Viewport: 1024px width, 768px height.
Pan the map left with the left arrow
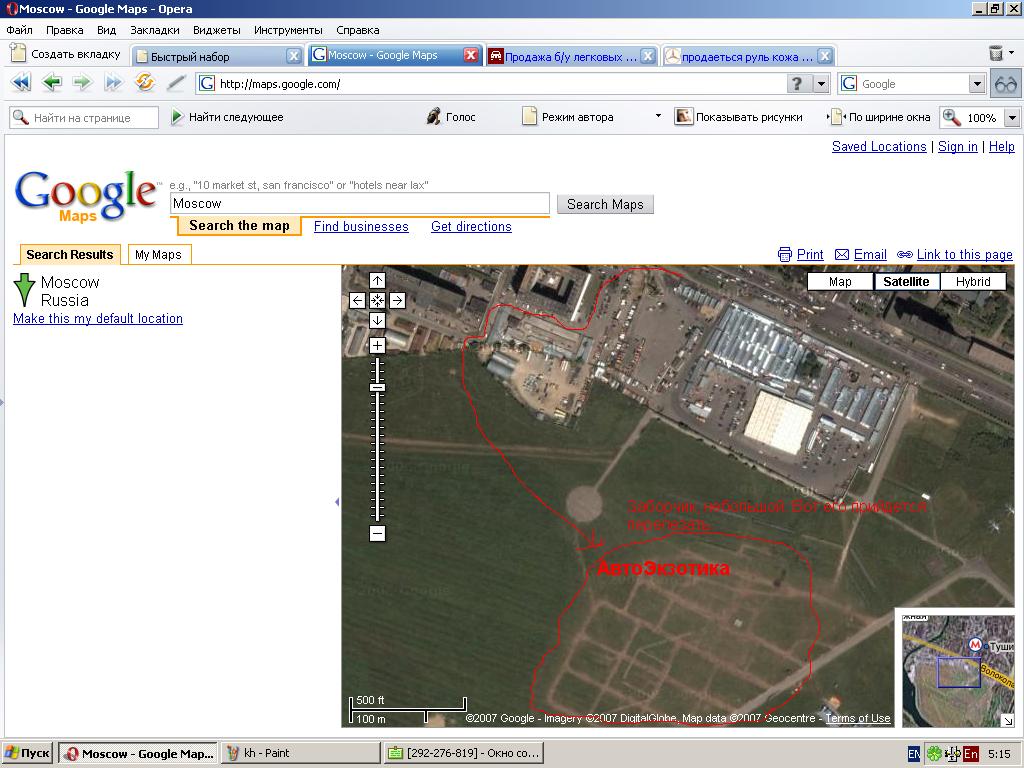point(357,300)
